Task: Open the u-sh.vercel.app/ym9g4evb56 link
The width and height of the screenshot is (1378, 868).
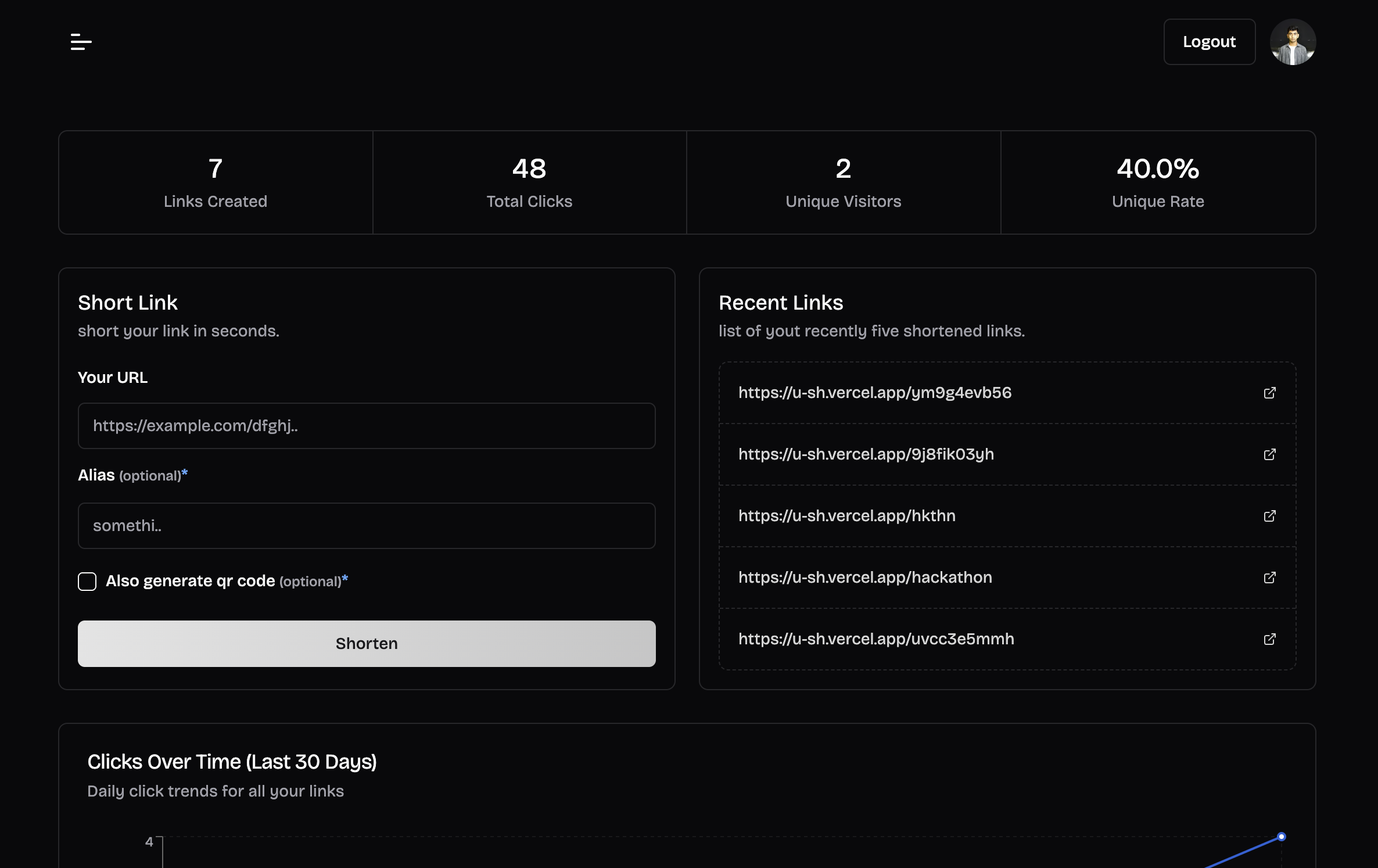Action: pos(874,393)
